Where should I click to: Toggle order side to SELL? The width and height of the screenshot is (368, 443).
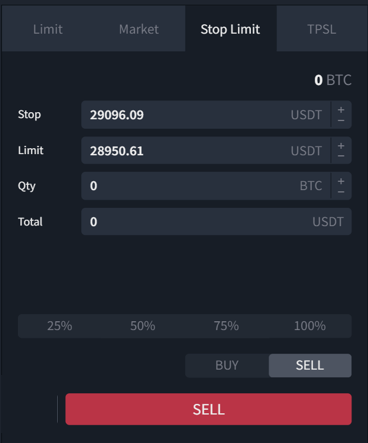coord(310,365)
